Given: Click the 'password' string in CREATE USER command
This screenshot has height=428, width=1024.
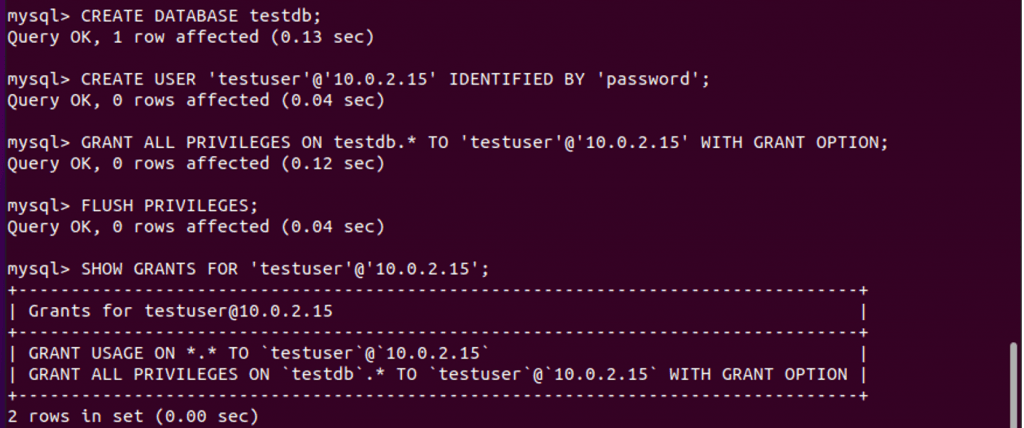Looking at the screenshot, I should coord(654,80).
